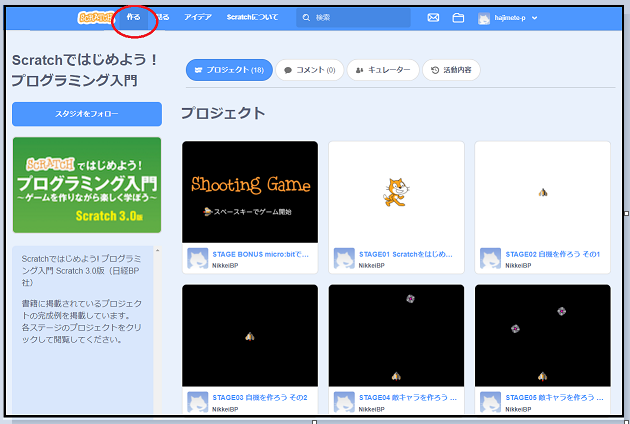Switch to the コメント (0) tab
Image resolution: width=630 pixels, height=424 pixels.
tap(309, 70)
